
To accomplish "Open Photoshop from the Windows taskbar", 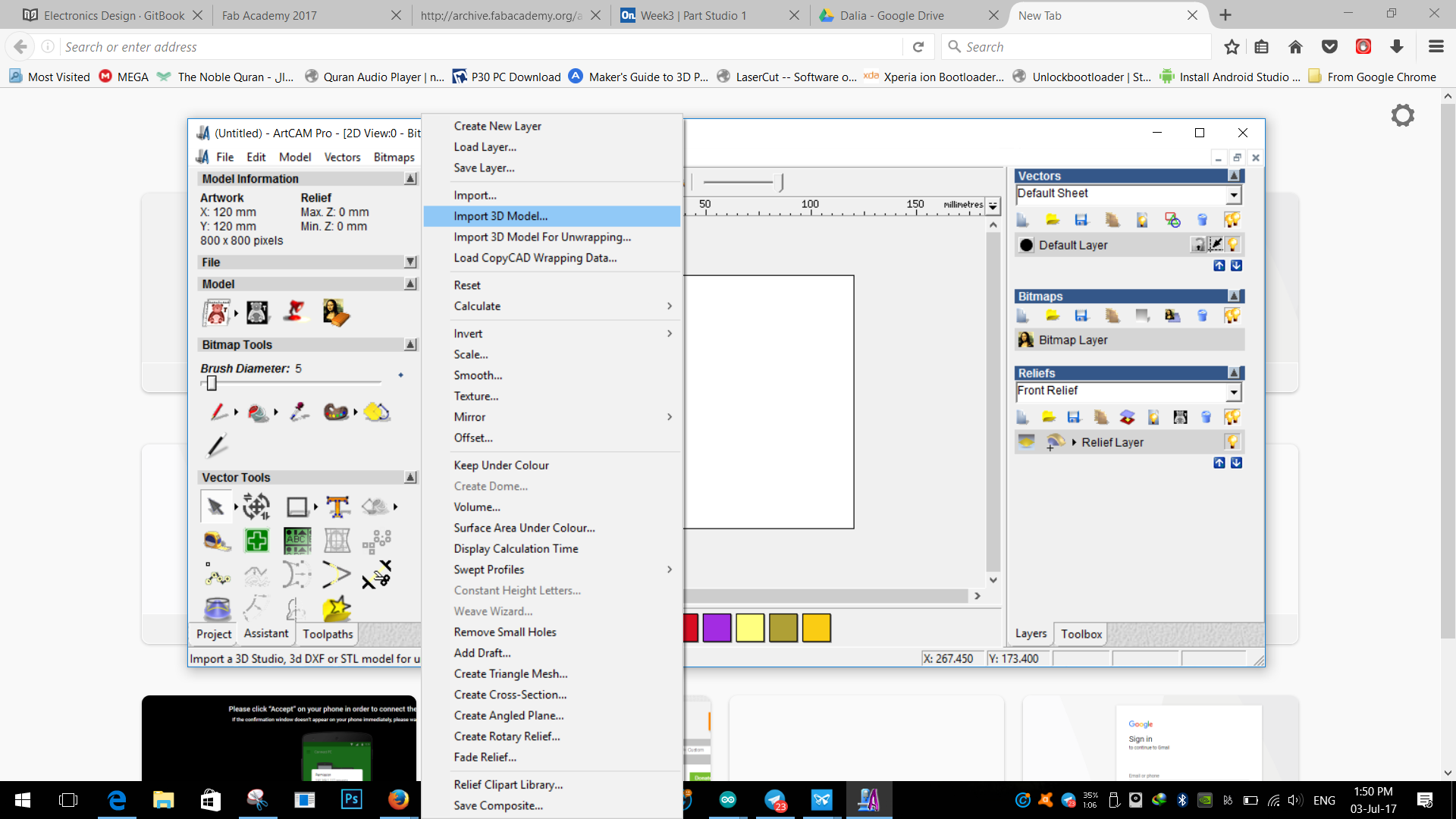I will (x=351, y=799).
